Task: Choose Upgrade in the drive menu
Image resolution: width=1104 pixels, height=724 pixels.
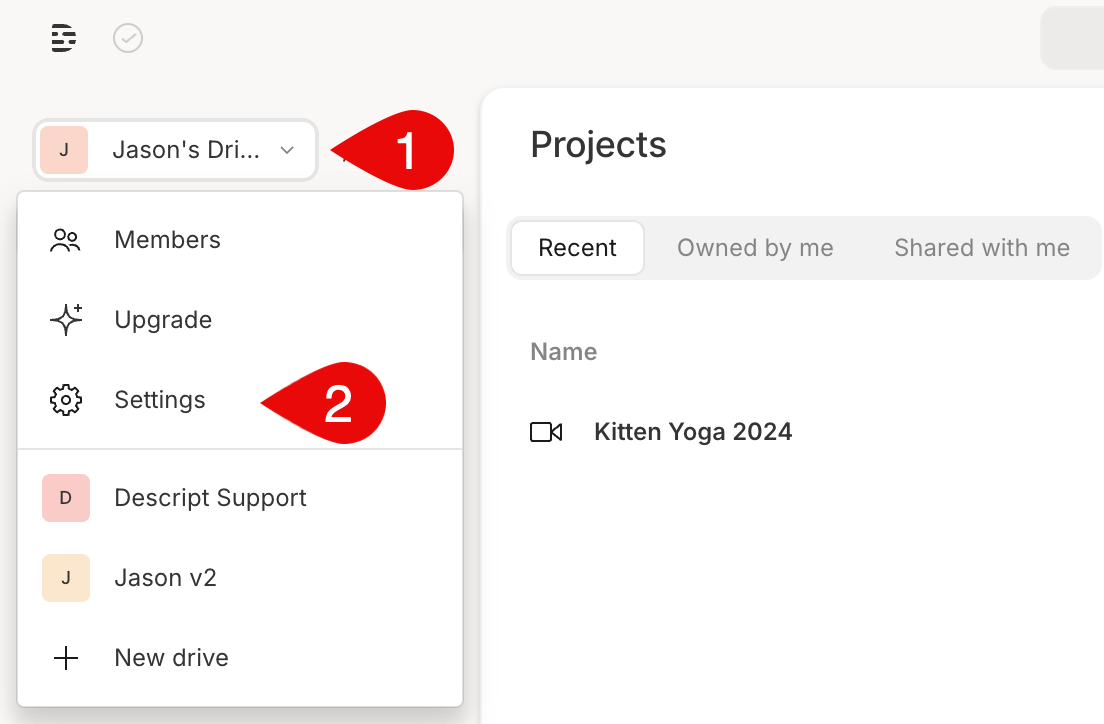Action: (240, 320)
